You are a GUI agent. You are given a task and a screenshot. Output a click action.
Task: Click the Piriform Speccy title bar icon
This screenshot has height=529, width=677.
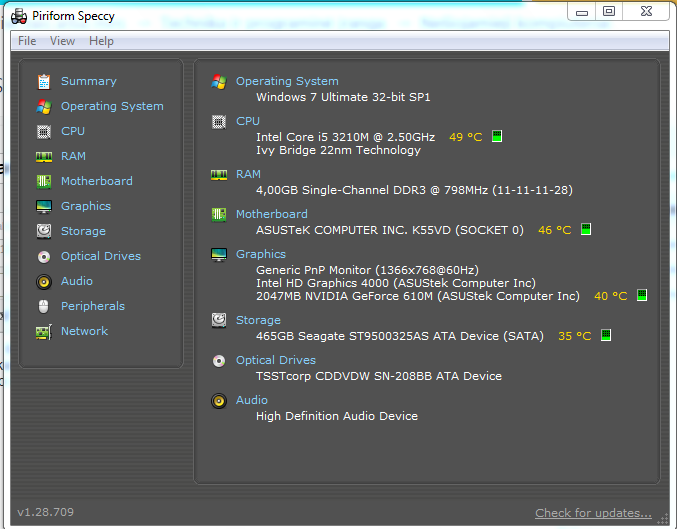[x=19, y=16]
